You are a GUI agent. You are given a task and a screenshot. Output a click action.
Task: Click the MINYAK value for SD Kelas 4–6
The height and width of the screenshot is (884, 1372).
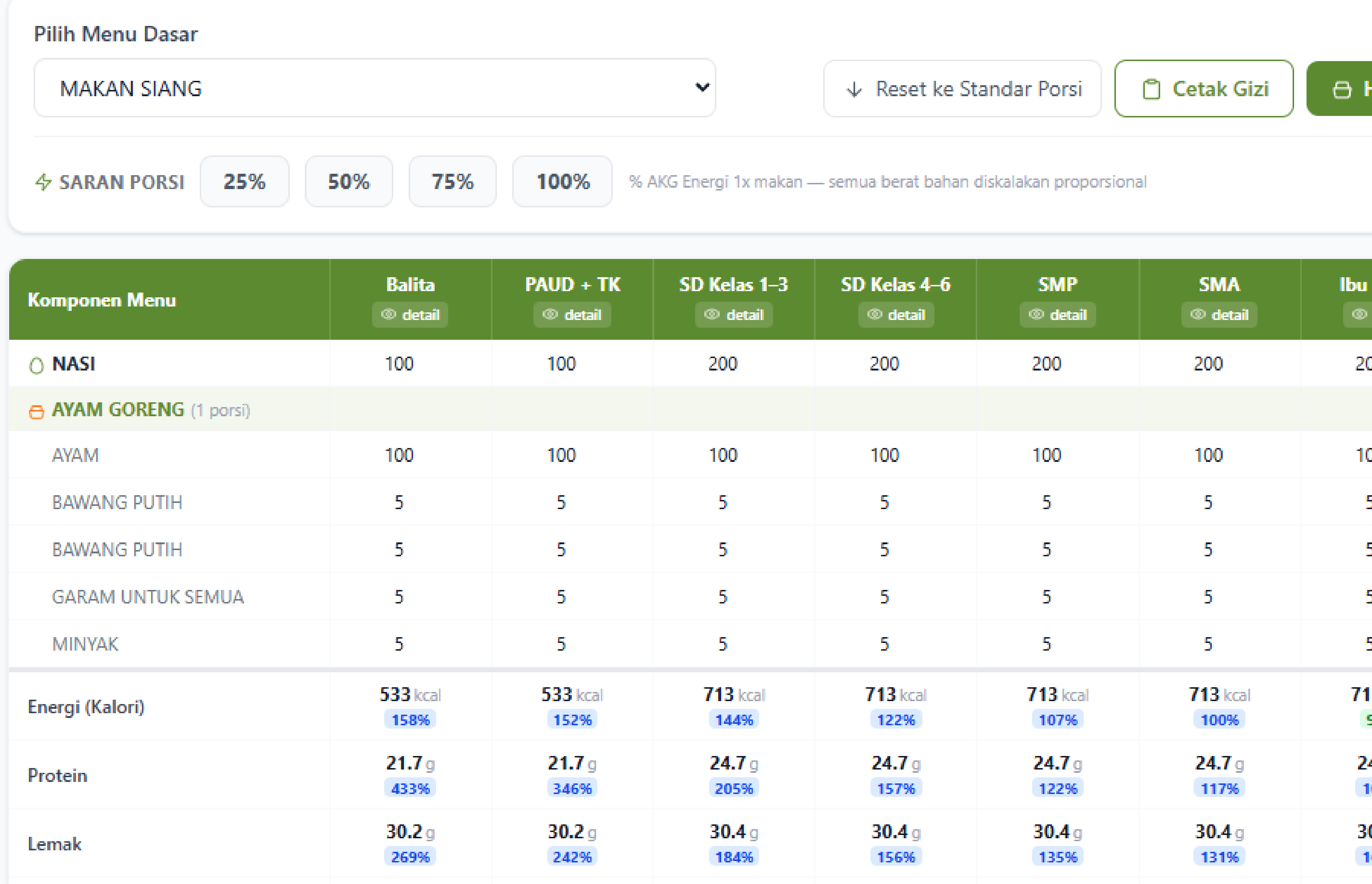click(x=885, y=644)
